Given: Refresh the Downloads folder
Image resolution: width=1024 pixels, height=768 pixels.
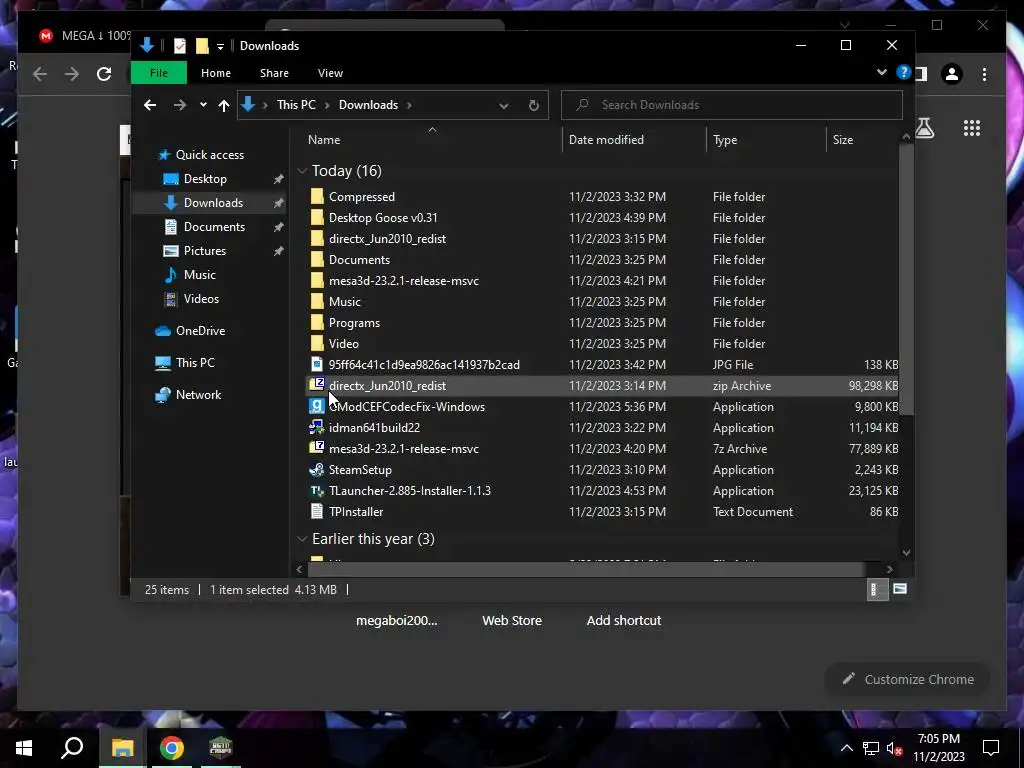Looking at the screenshot, I should (x=534, y=105).
